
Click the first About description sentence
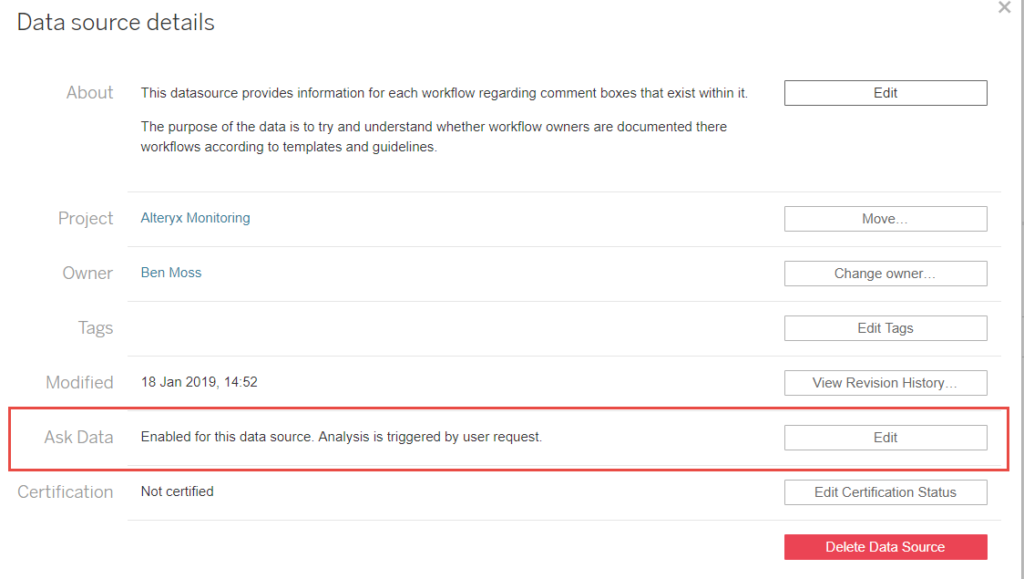tap(444, 93)
